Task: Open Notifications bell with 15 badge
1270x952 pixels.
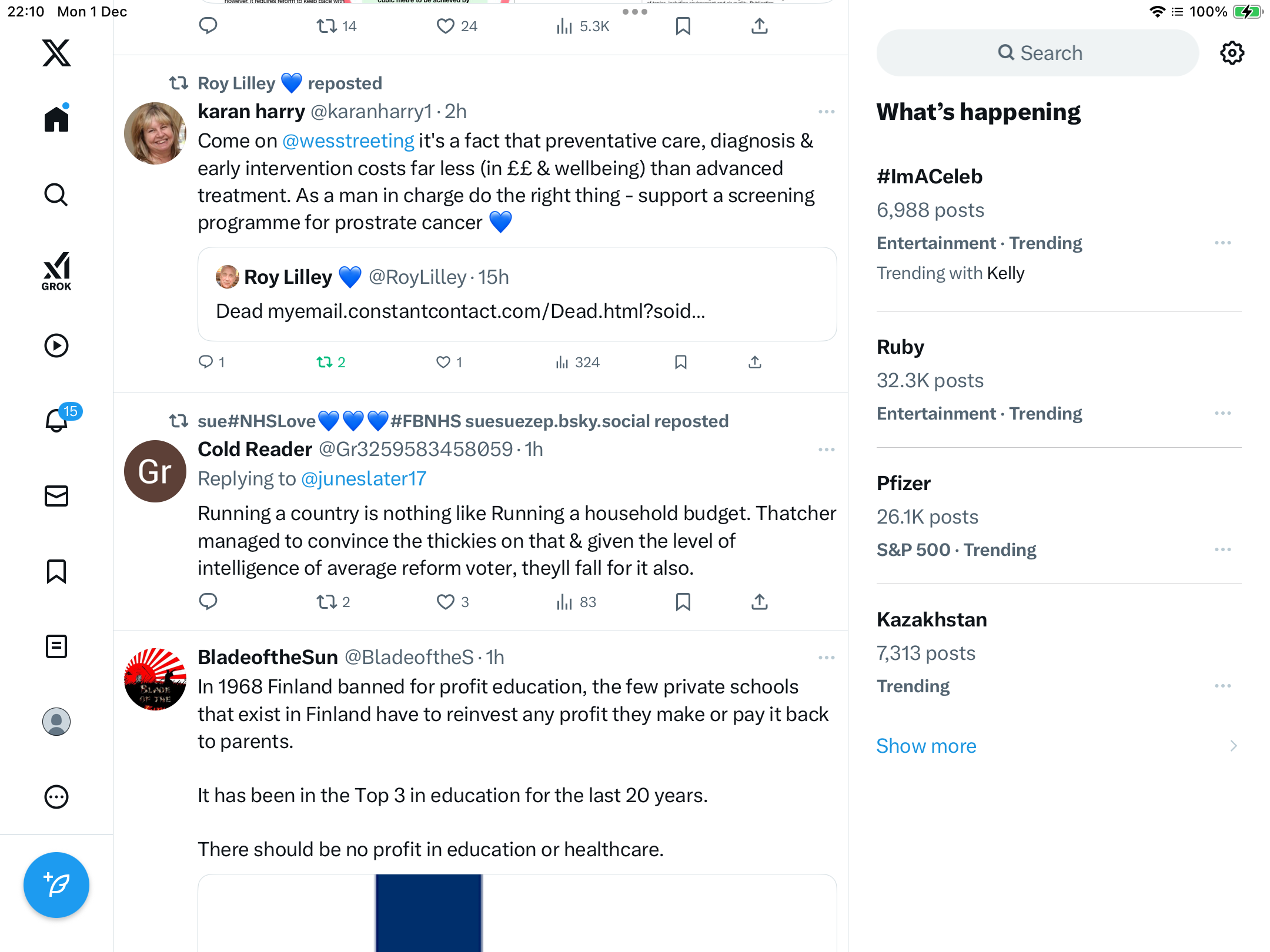Action: pos(58,420)
